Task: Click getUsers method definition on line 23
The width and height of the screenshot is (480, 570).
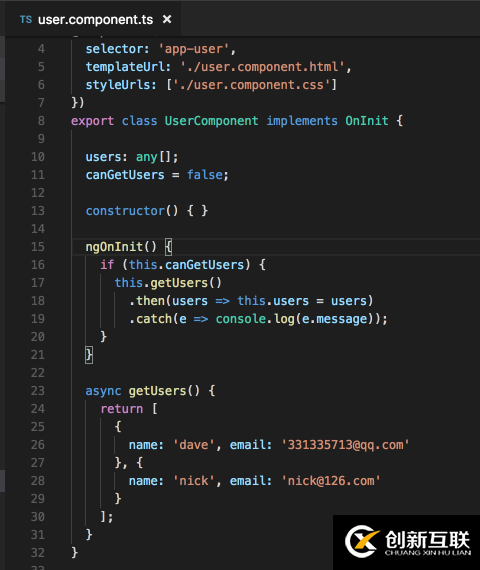Action: point(157,391)
